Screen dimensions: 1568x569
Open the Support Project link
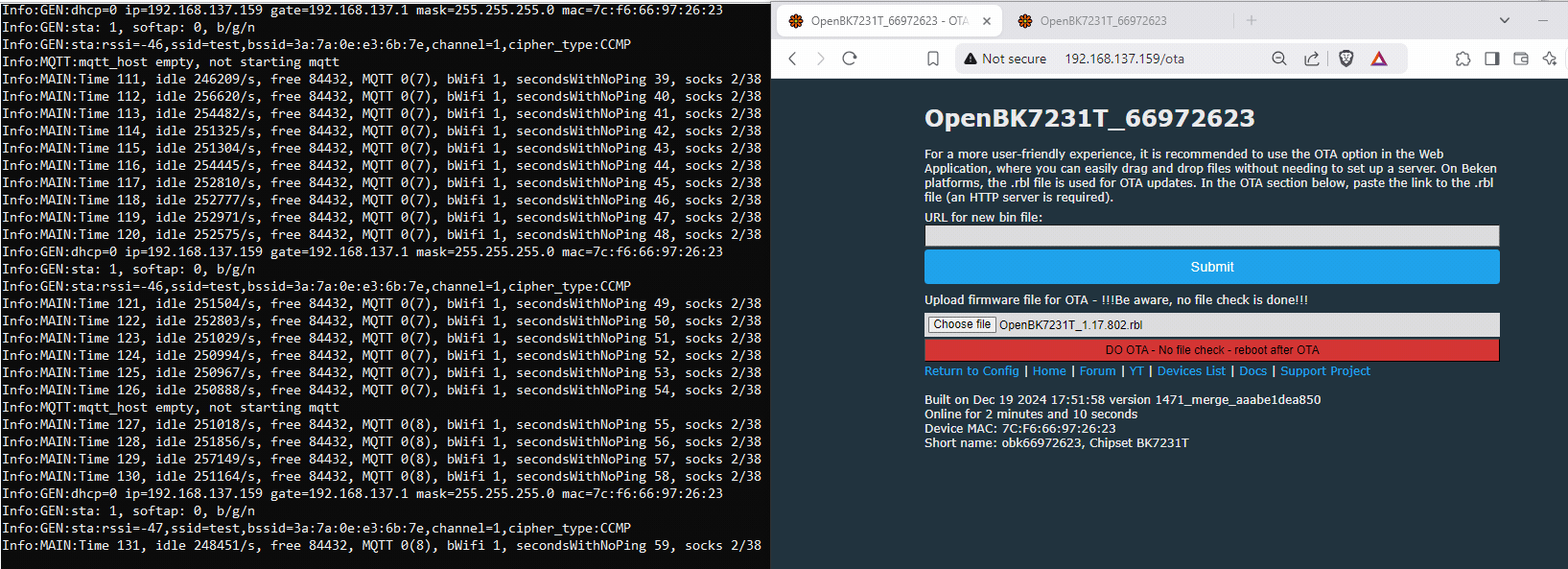click(x=1325, y=370)
